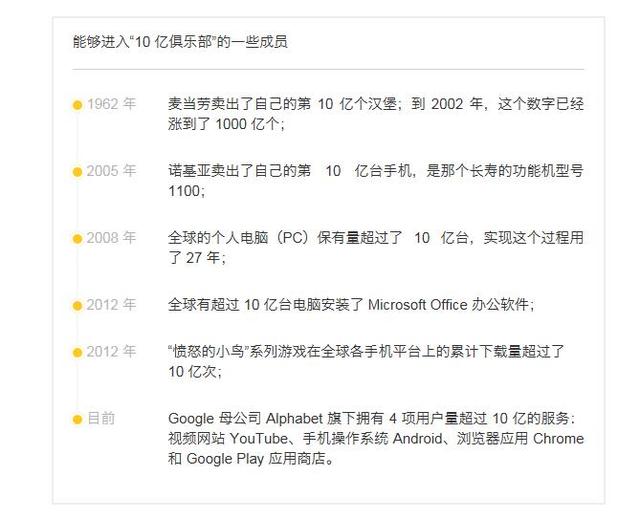This screenshot has height=519, width=640.
Task: Click the yellow dot beside 2005 年
Action: (x=77, y=172)
